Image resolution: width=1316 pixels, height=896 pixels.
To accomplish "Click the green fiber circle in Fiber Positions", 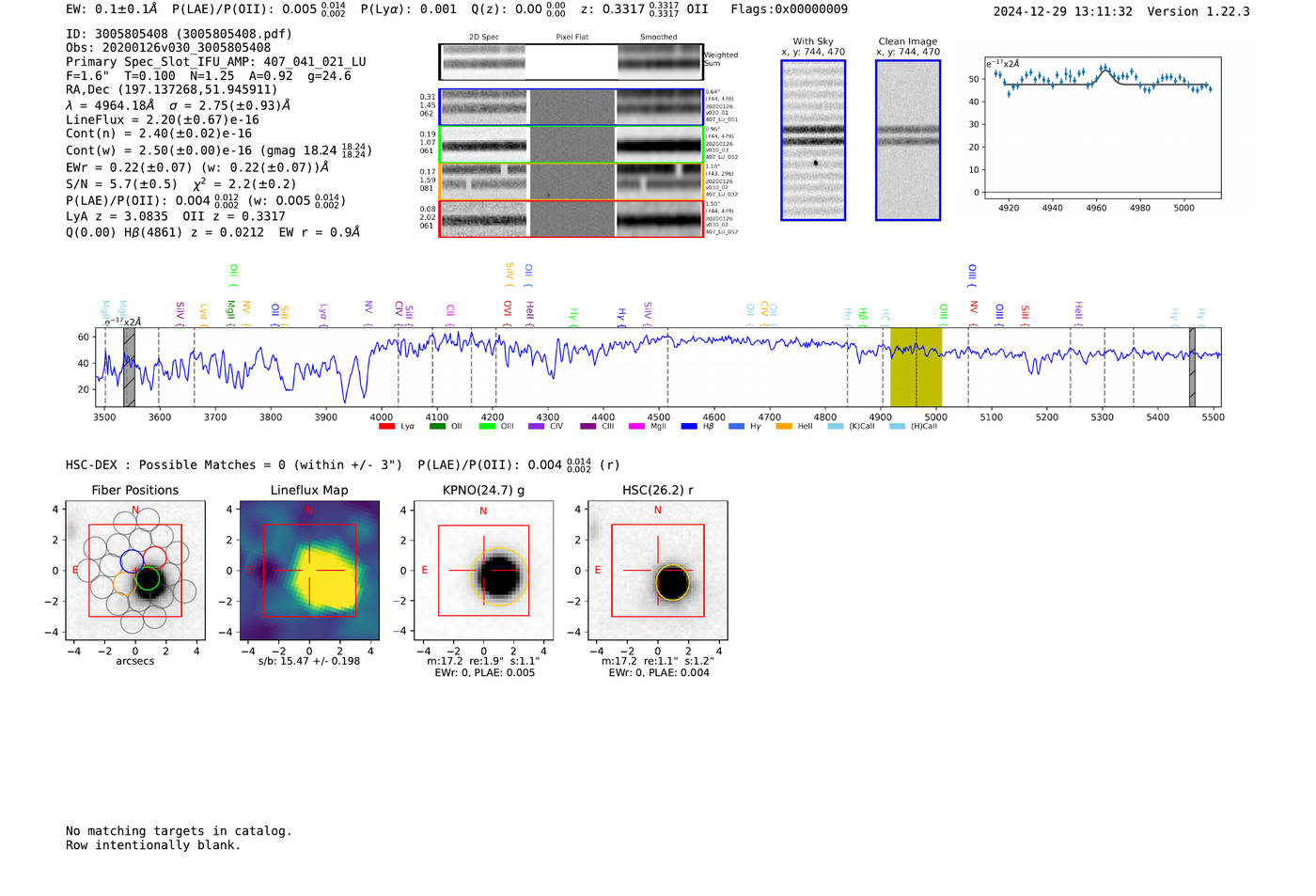I will 148,579.
